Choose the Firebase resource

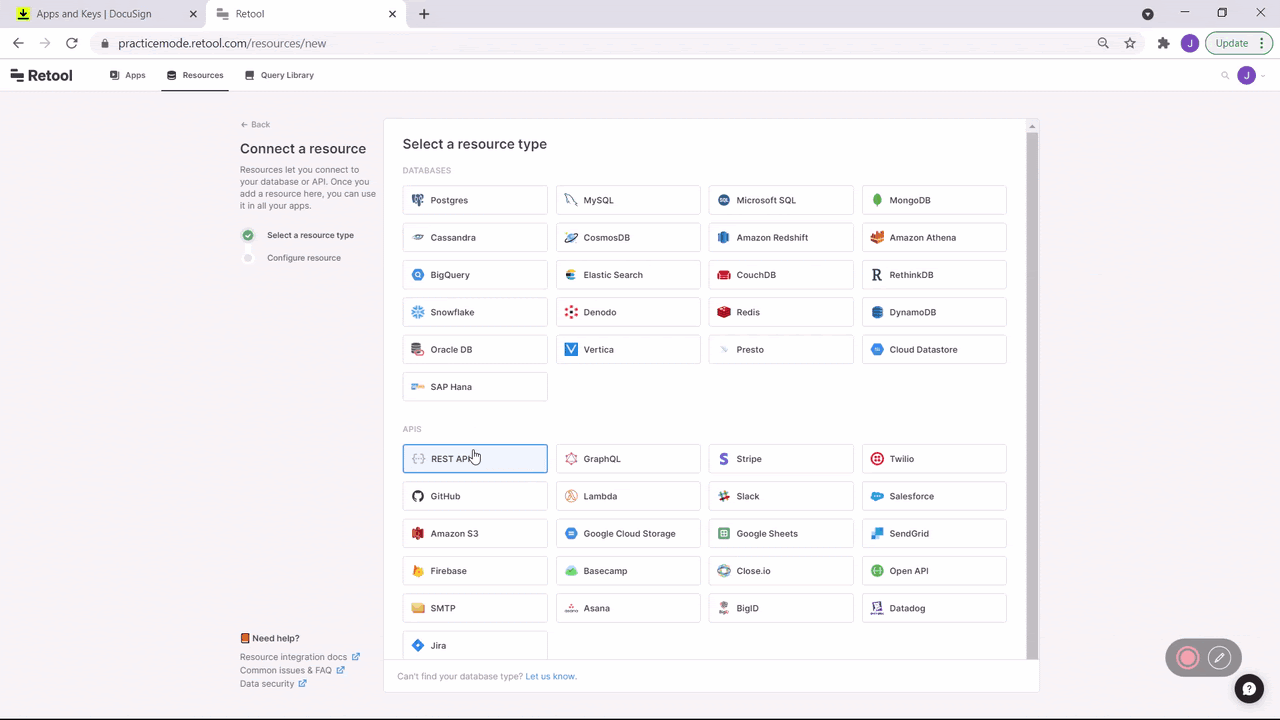pos(475,571)
